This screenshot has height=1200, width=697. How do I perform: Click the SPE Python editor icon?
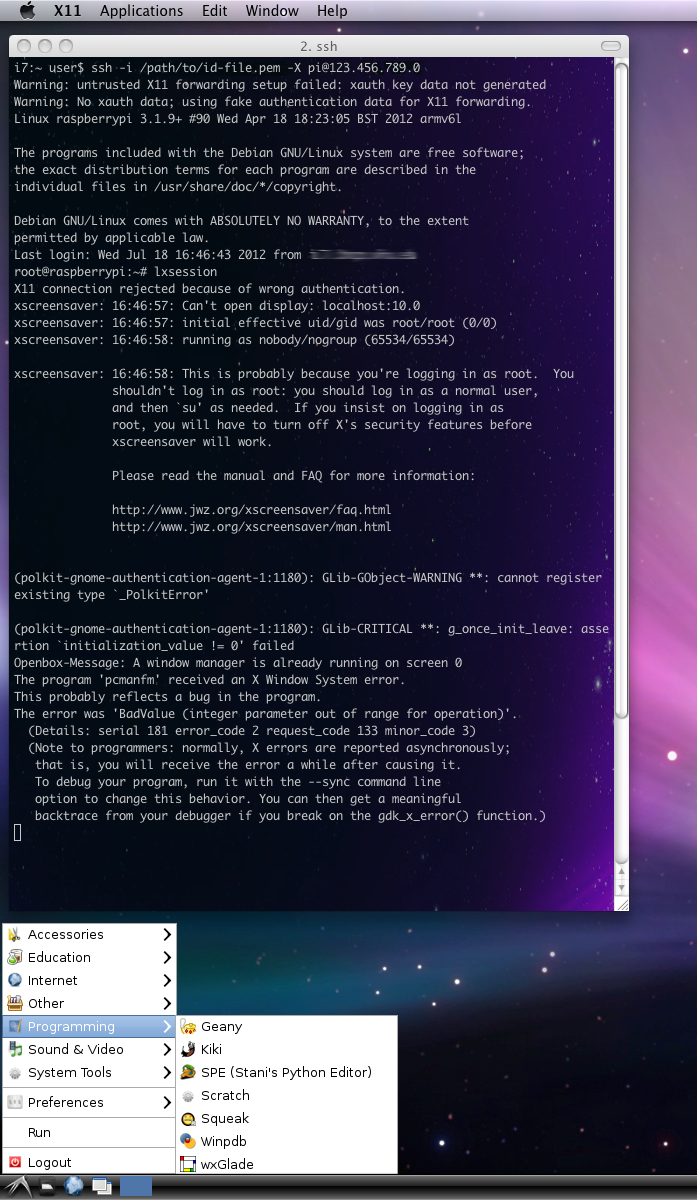click(187, 1072)
